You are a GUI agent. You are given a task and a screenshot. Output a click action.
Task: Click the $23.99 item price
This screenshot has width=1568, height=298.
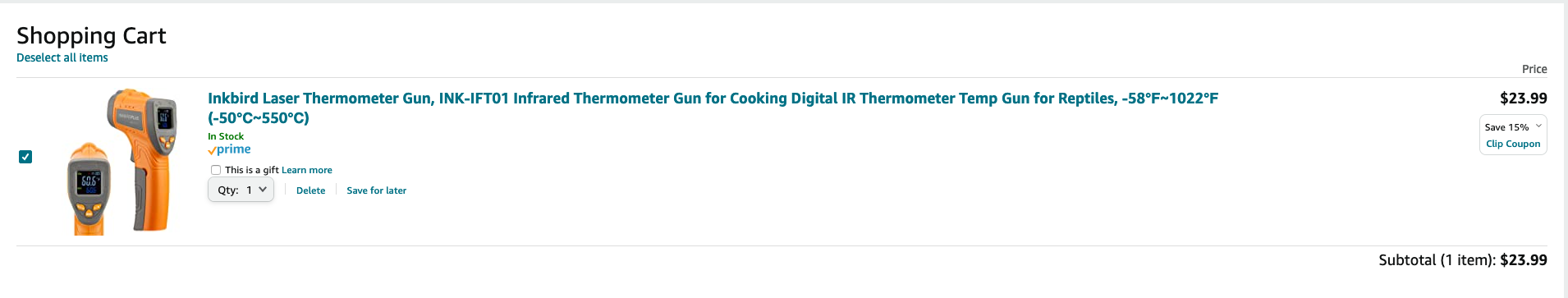click(x=1524, y=98)
